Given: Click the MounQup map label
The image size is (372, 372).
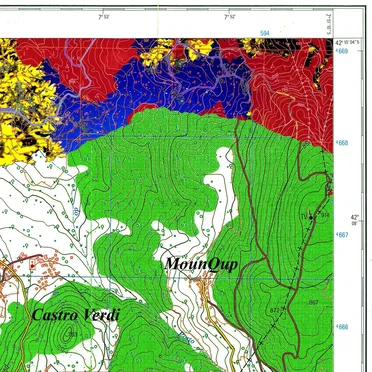Looking at the screenshot, I should [201, 264].
